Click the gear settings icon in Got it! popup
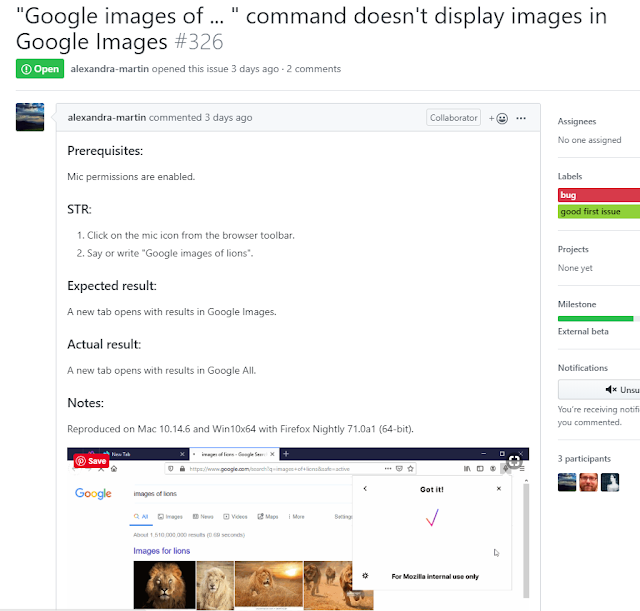 pyautogui.click(x=365, y=576)
